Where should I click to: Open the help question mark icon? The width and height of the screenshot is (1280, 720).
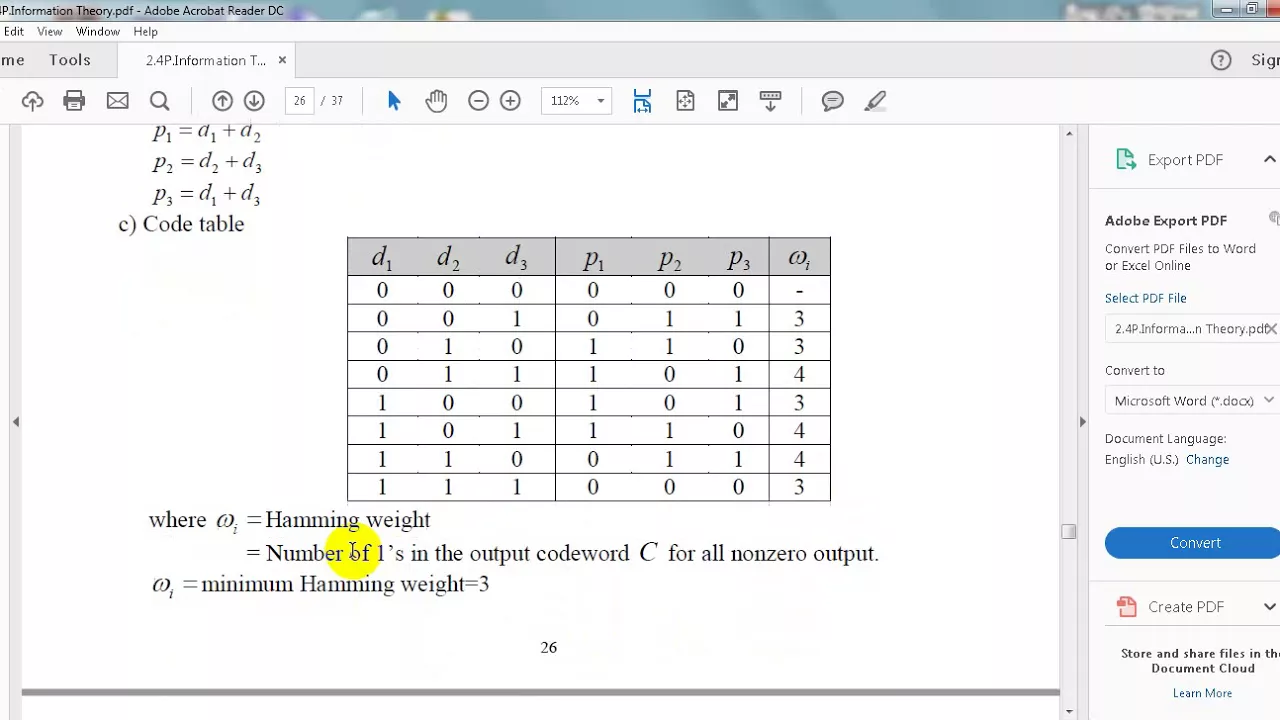[1221, 60]
